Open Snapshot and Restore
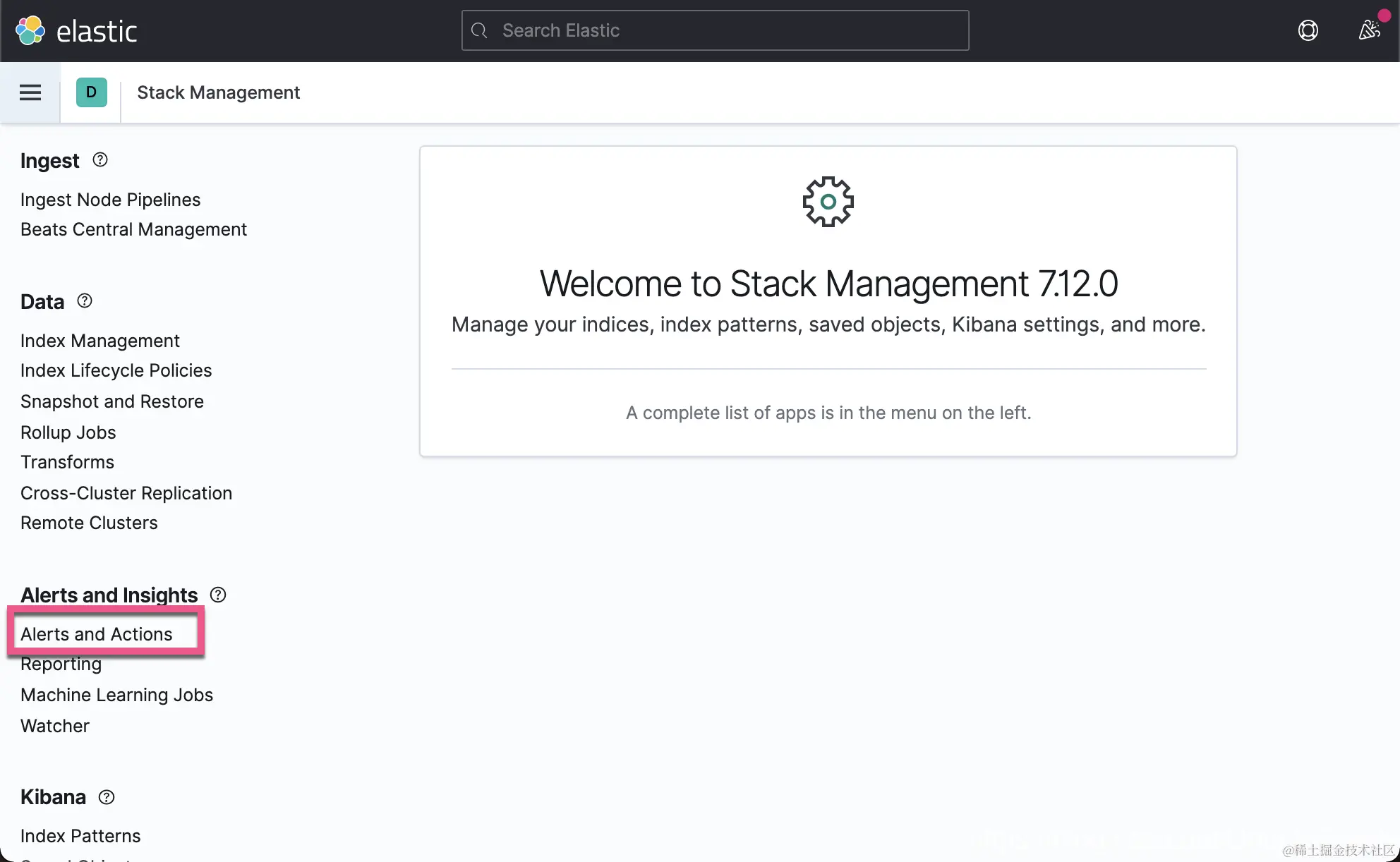The image size is (1400, 862). [x=112, y=401]
